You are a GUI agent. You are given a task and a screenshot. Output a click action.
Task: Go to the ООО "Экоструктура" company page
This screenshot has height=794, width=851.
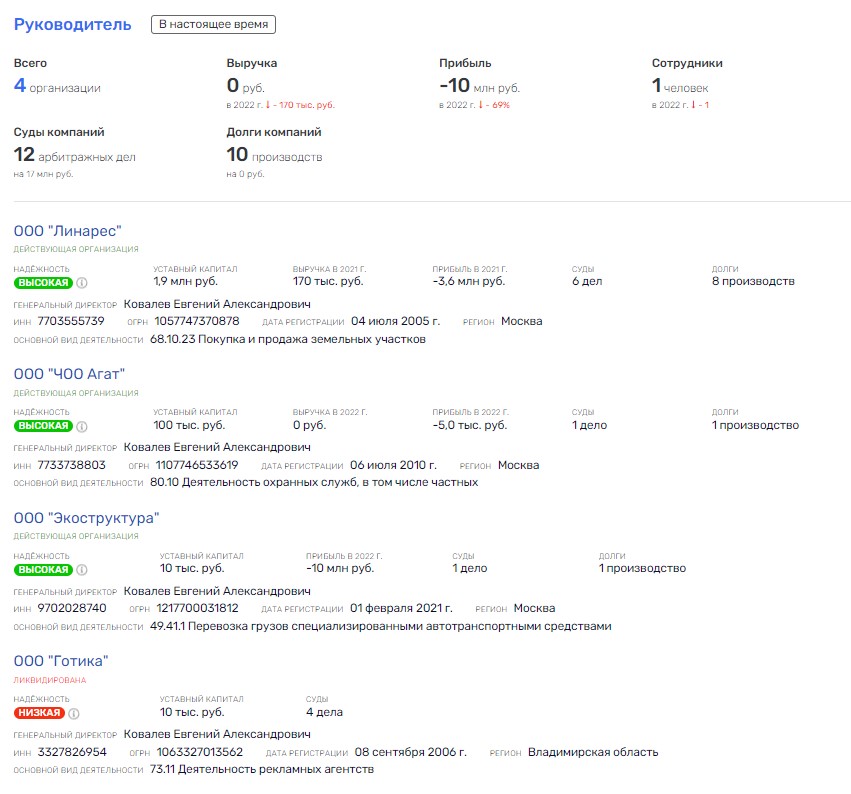86,517
